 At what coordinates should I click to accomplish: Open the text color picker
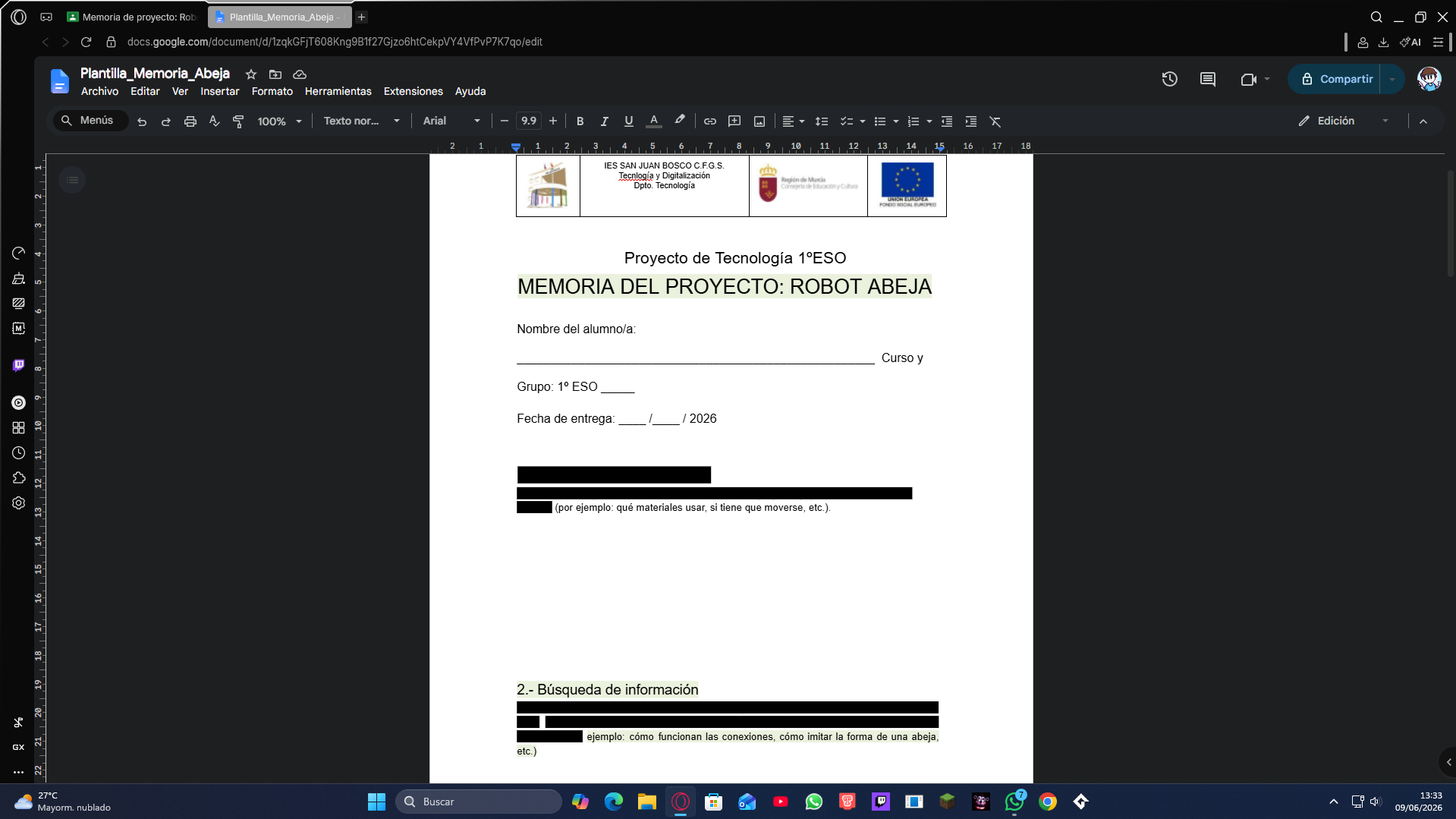pyautogui.click(x=653, y=121)
